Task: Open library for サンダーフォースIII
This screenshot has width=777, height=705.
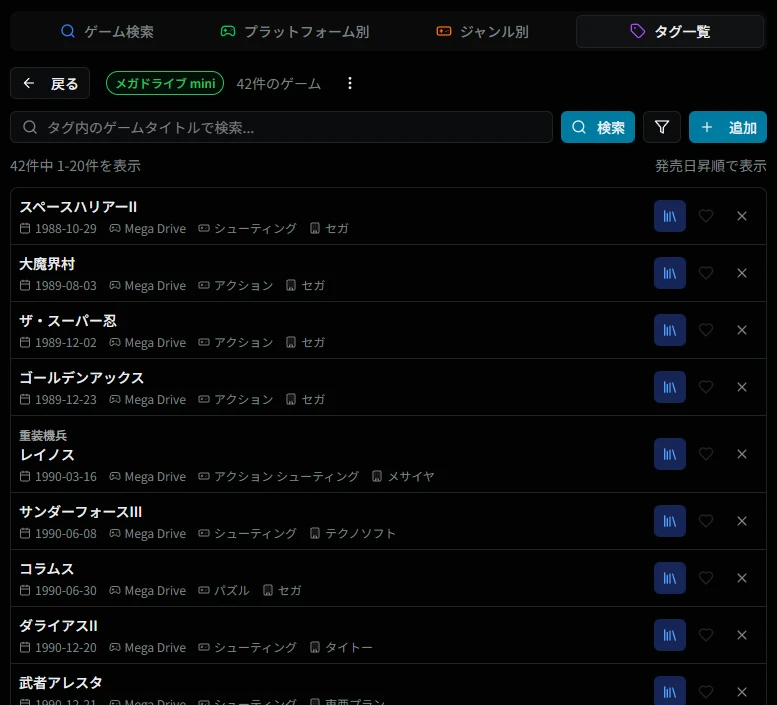Action: point(669,521)
